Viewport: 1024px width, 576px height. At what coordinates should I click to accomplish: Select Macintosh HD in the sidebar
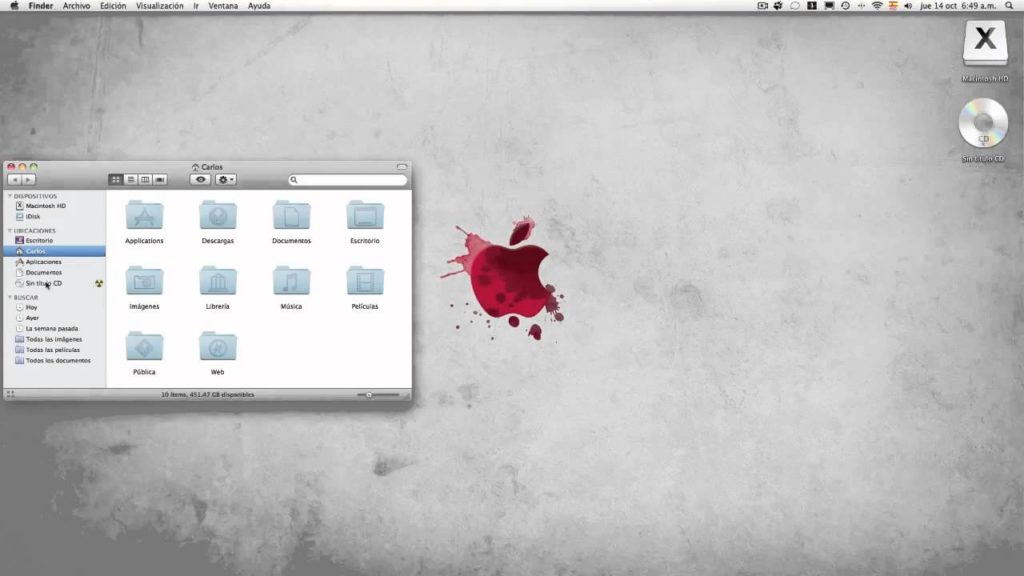pyautogui.click(x=54, y=206)
